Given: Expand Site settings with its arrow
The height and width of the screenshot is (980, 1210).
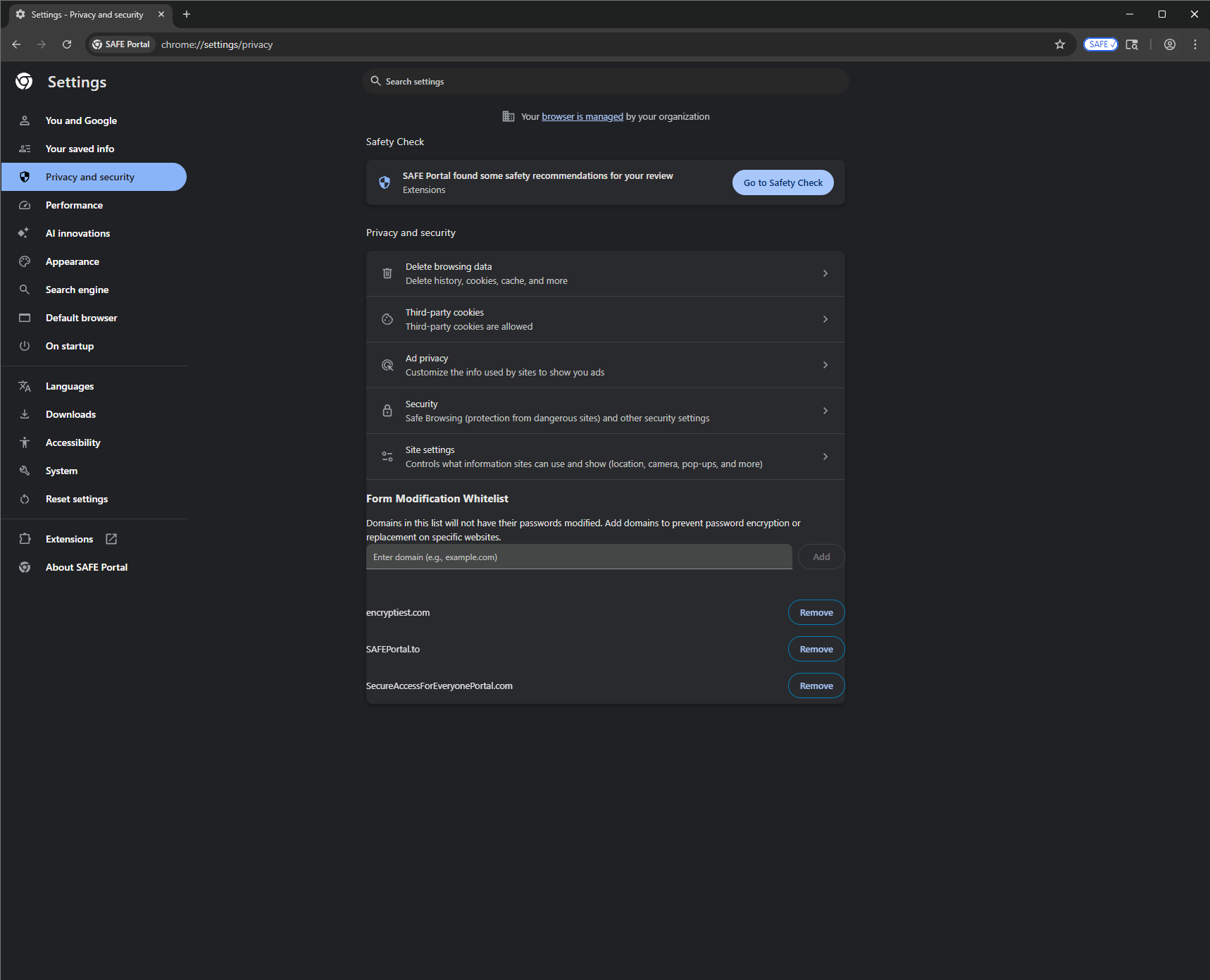Looking at the screenshot, I should tap(825, 456).
